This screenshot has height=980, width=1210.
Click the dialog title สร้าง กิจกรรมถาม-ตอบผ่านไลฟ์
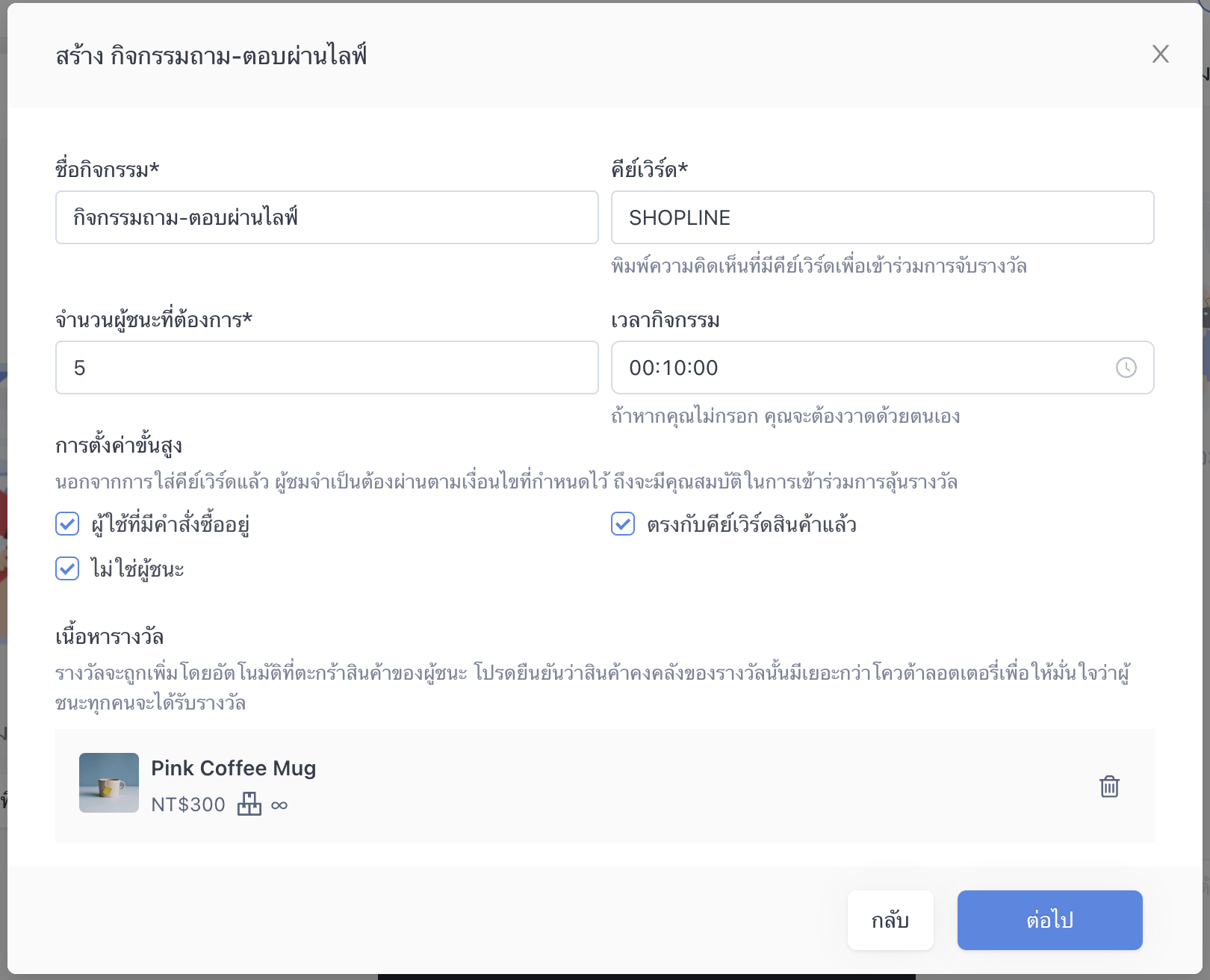(x=211, y=56)
